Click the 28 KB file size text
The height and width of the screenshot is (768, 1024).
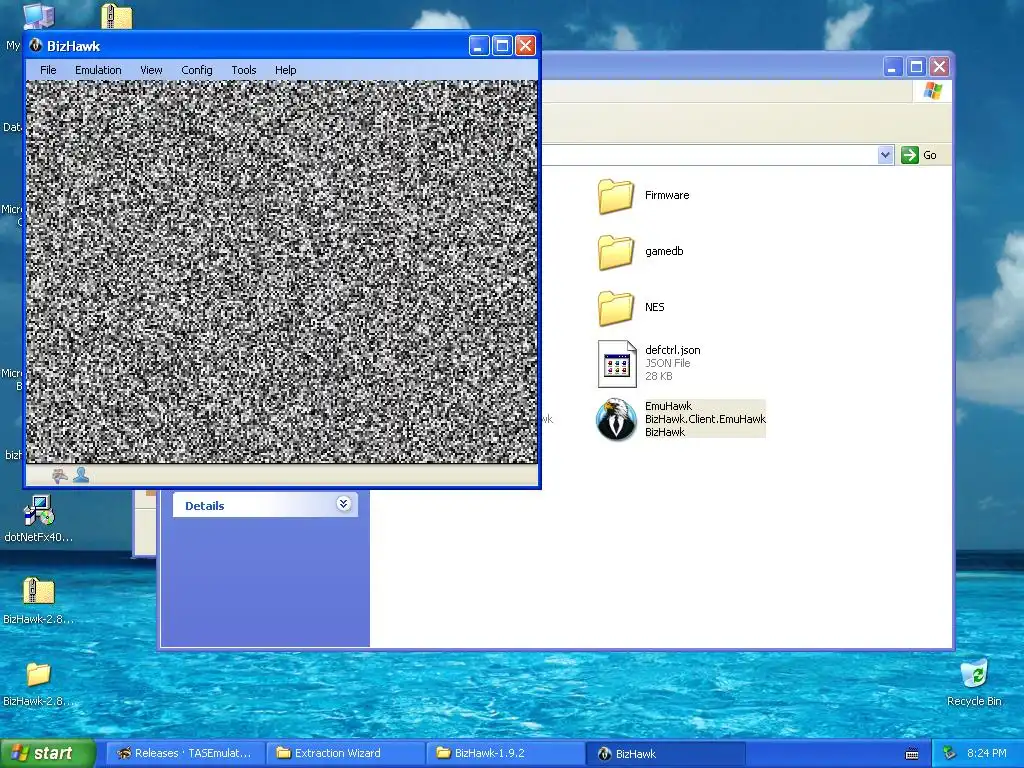[658, 376]
